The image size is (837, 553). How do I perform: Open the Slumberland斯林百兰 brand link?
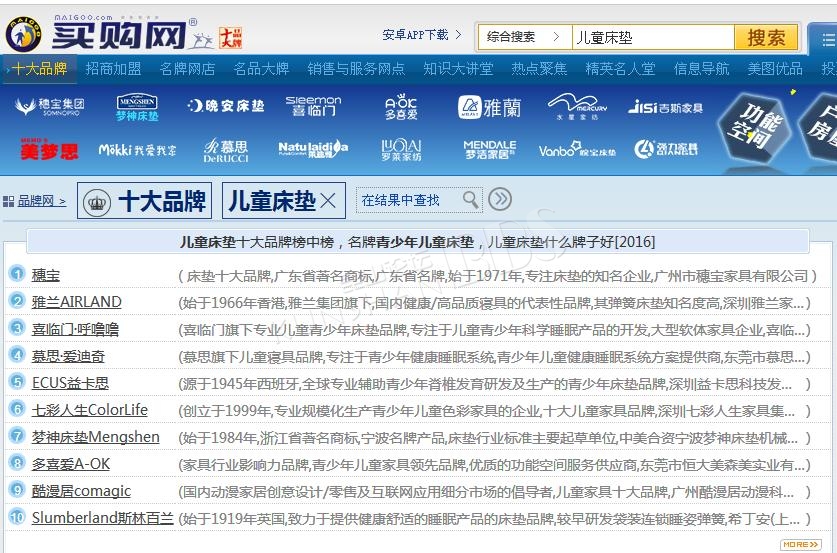102,518
